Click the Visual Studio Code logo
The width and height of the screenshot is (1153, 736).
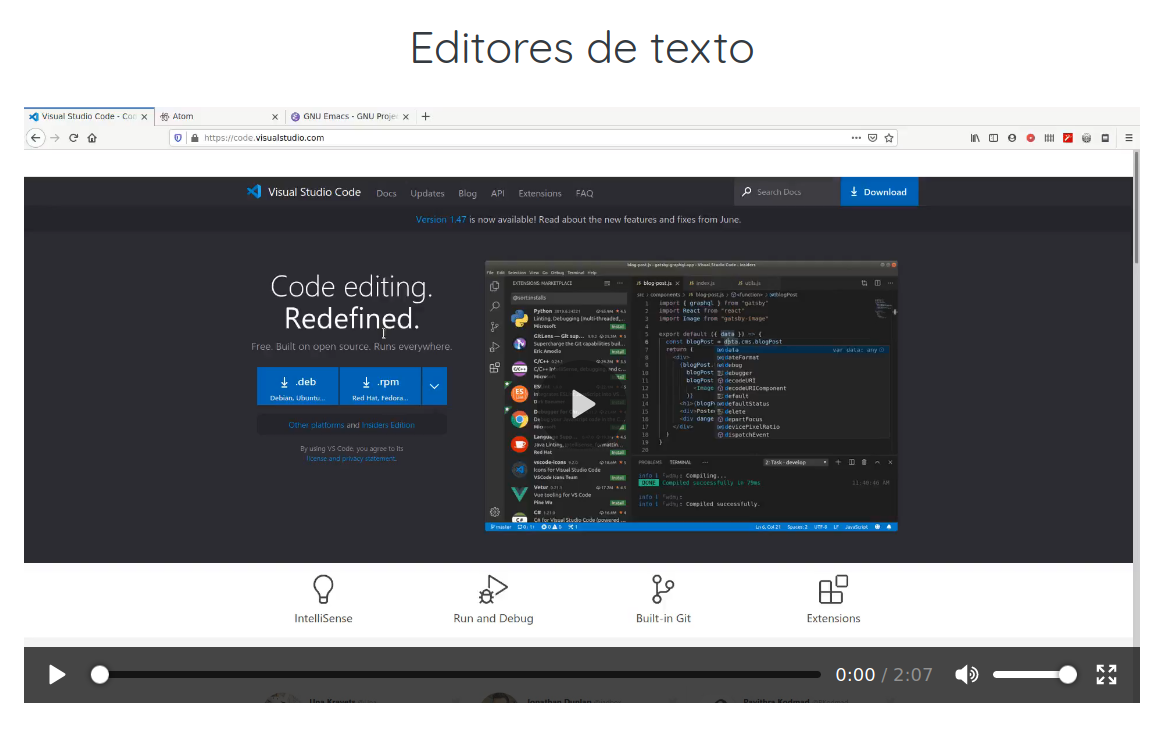point(304,192)
